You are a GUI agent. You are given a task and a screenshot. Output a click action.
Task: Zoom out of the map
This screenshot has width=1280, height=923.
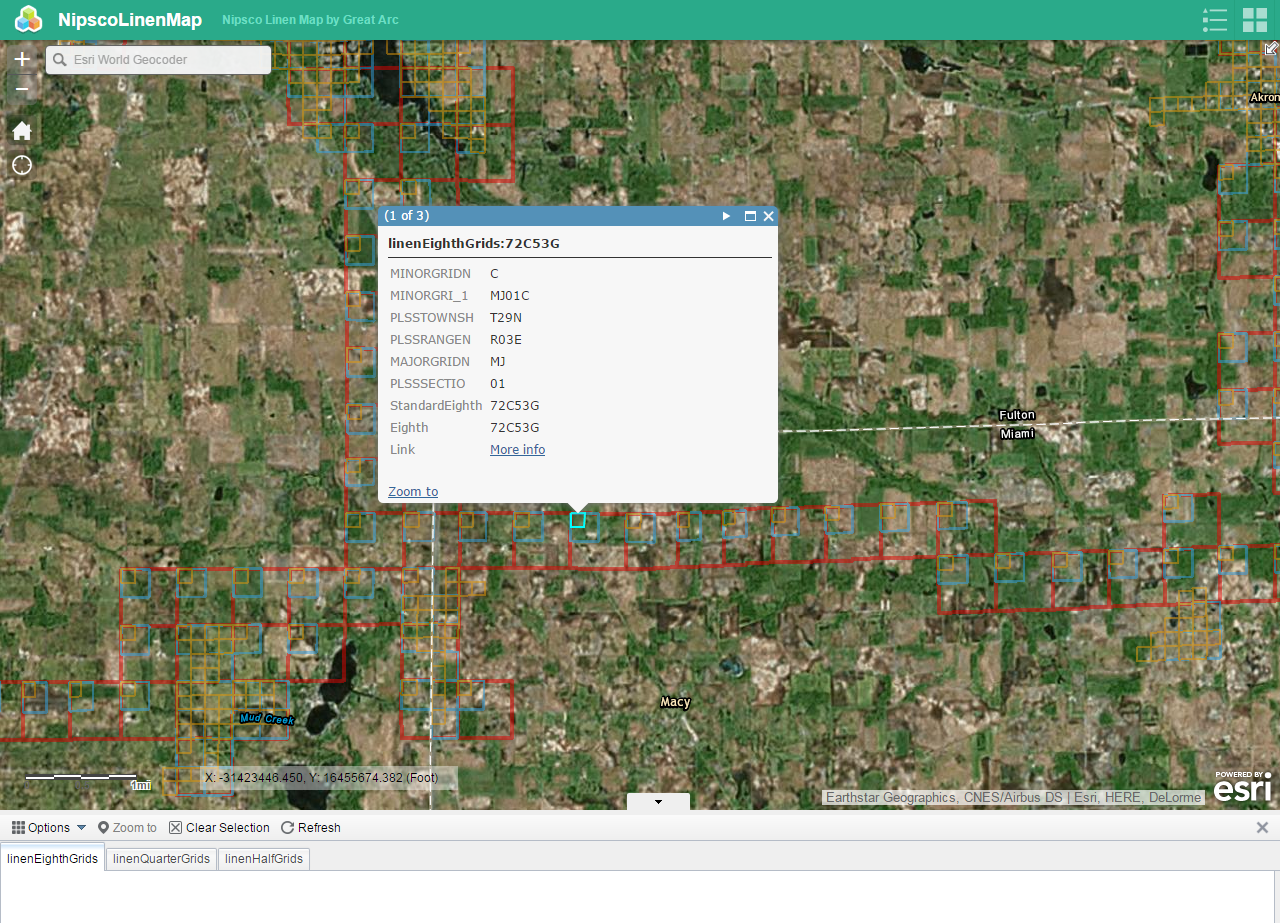pyautogui.click(x=22, y=89)
